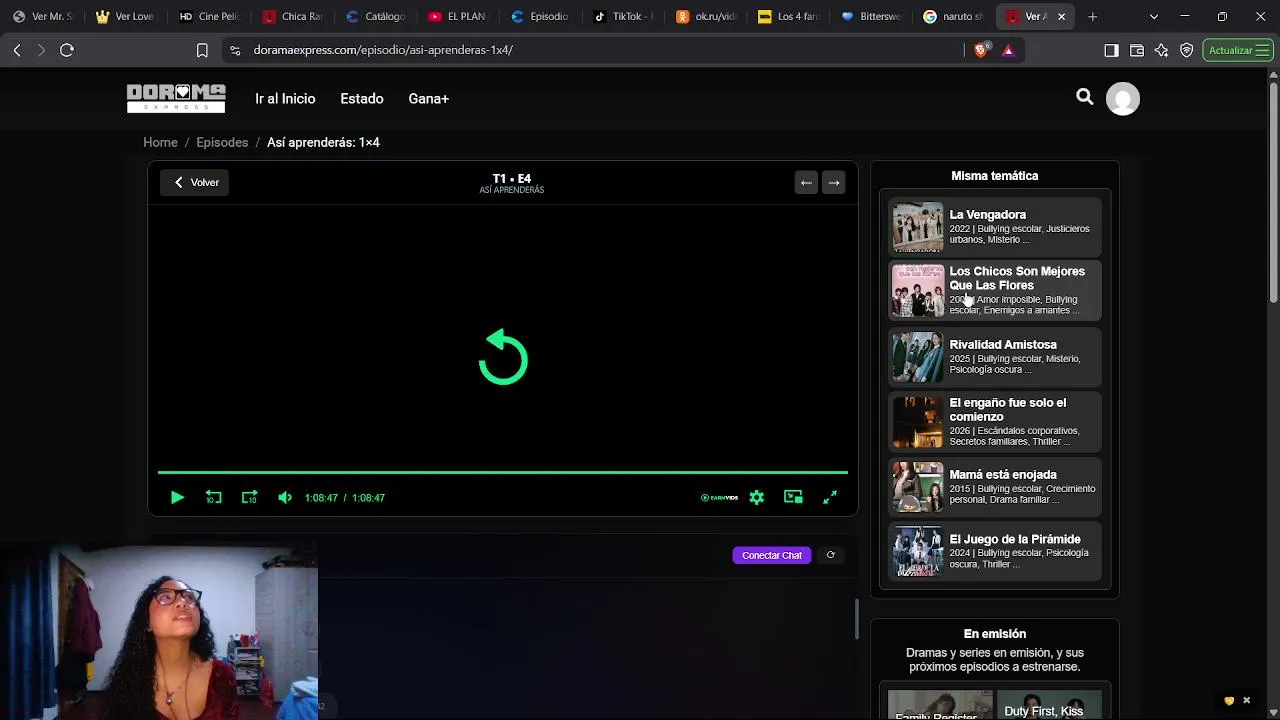
Task: Open Mamá está enojada recommendation
Action: 995,486
